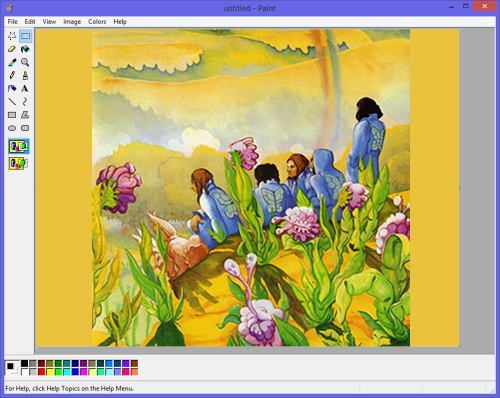Viewport: 500px width, 398px height.
Task: Enable opaque selection mode option
Action: [19, 146]
